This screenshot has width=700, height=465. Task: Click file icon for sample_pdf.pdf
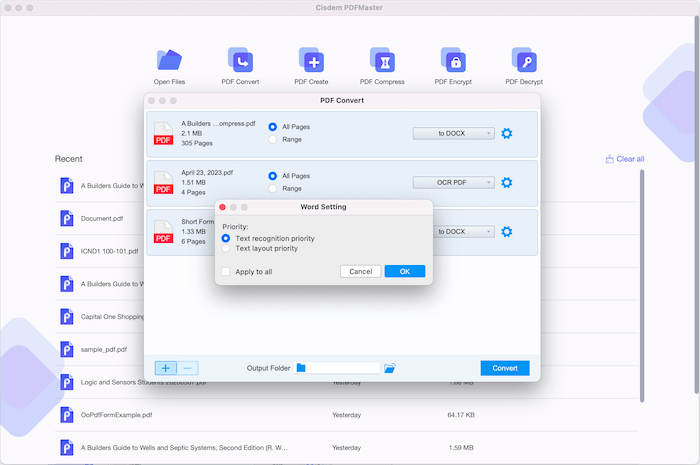(x=67, y=349)
